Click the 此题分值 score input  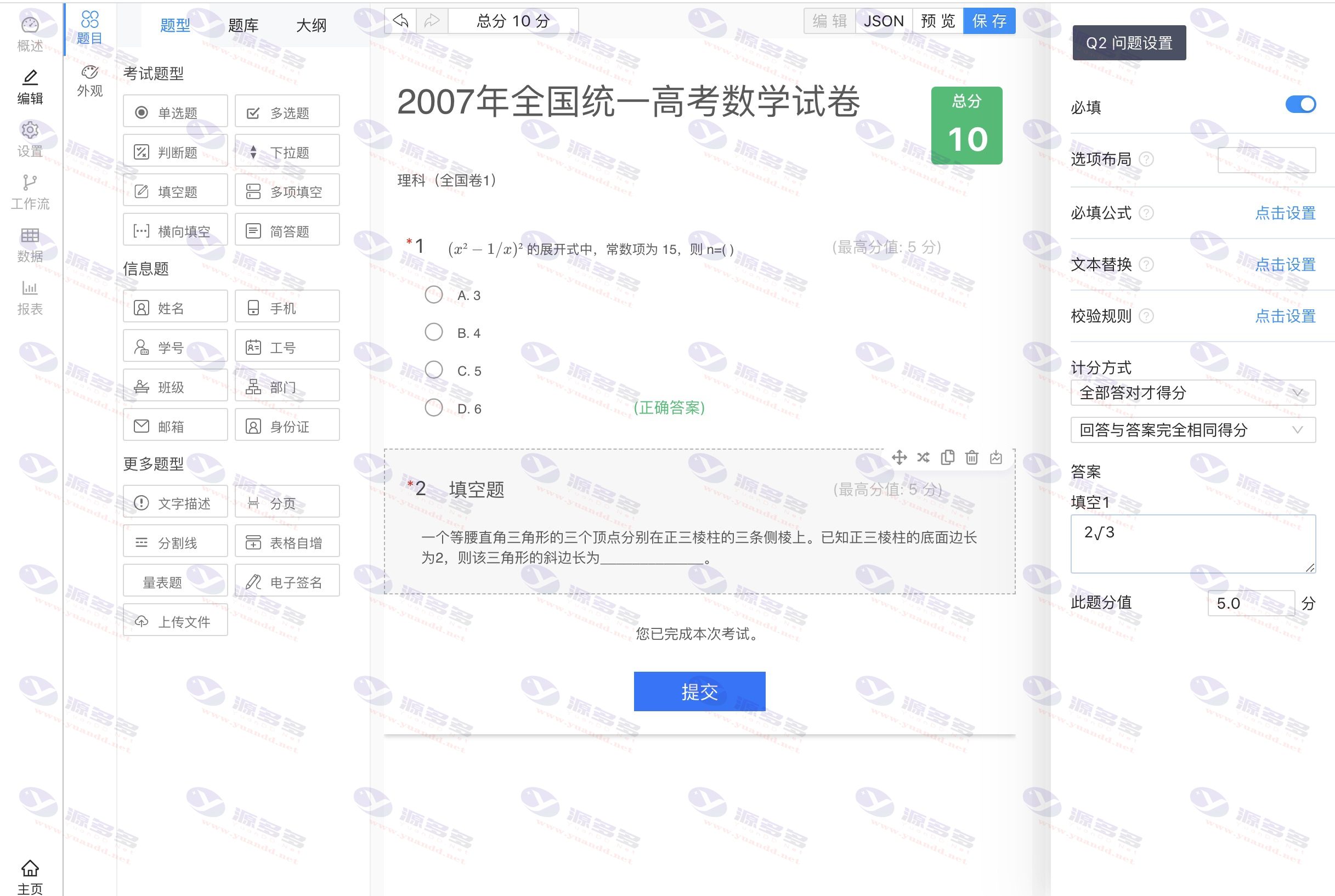click(x=1251, y=603)
